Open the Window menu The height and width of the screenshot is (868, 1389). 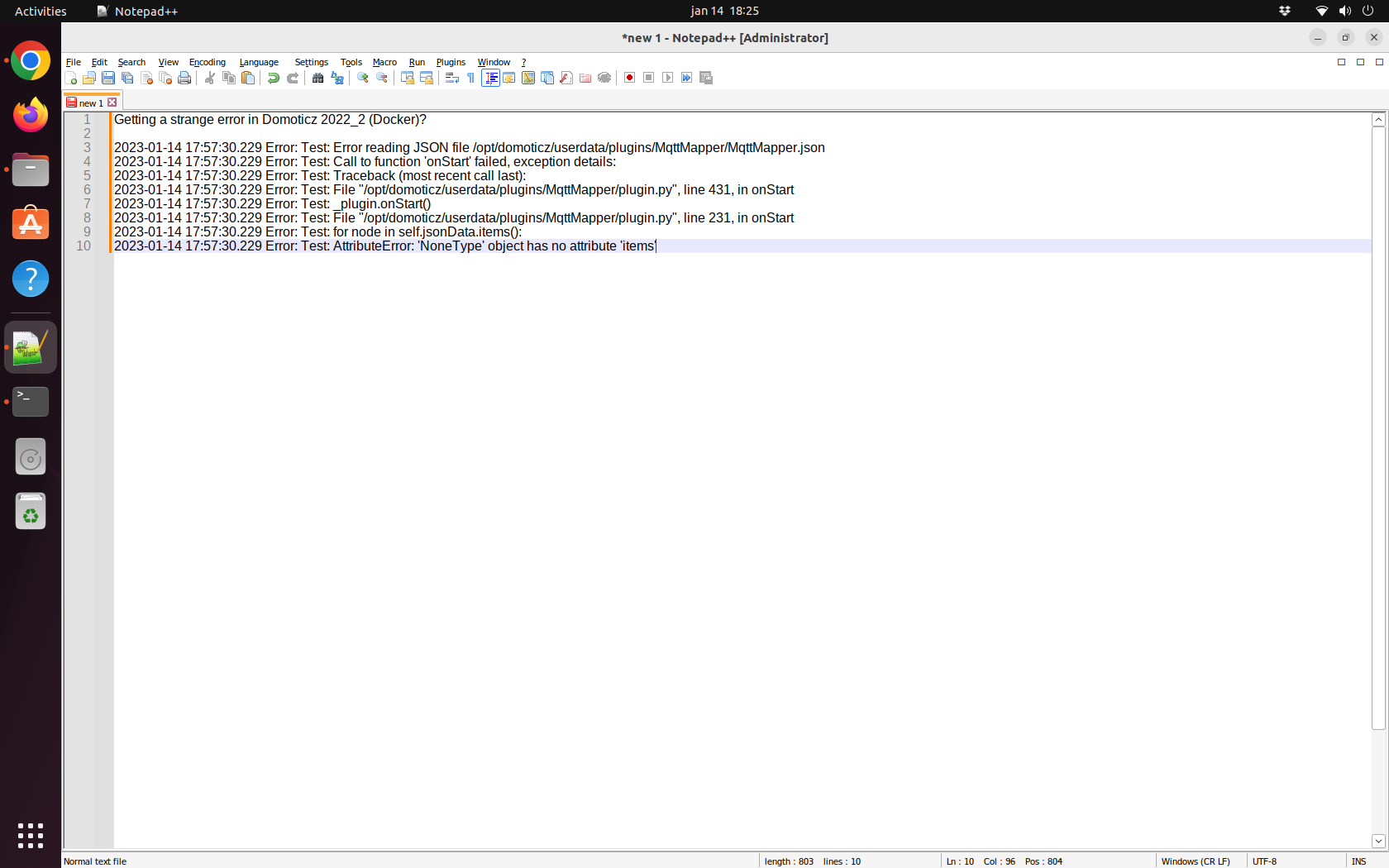click(494, 62)
